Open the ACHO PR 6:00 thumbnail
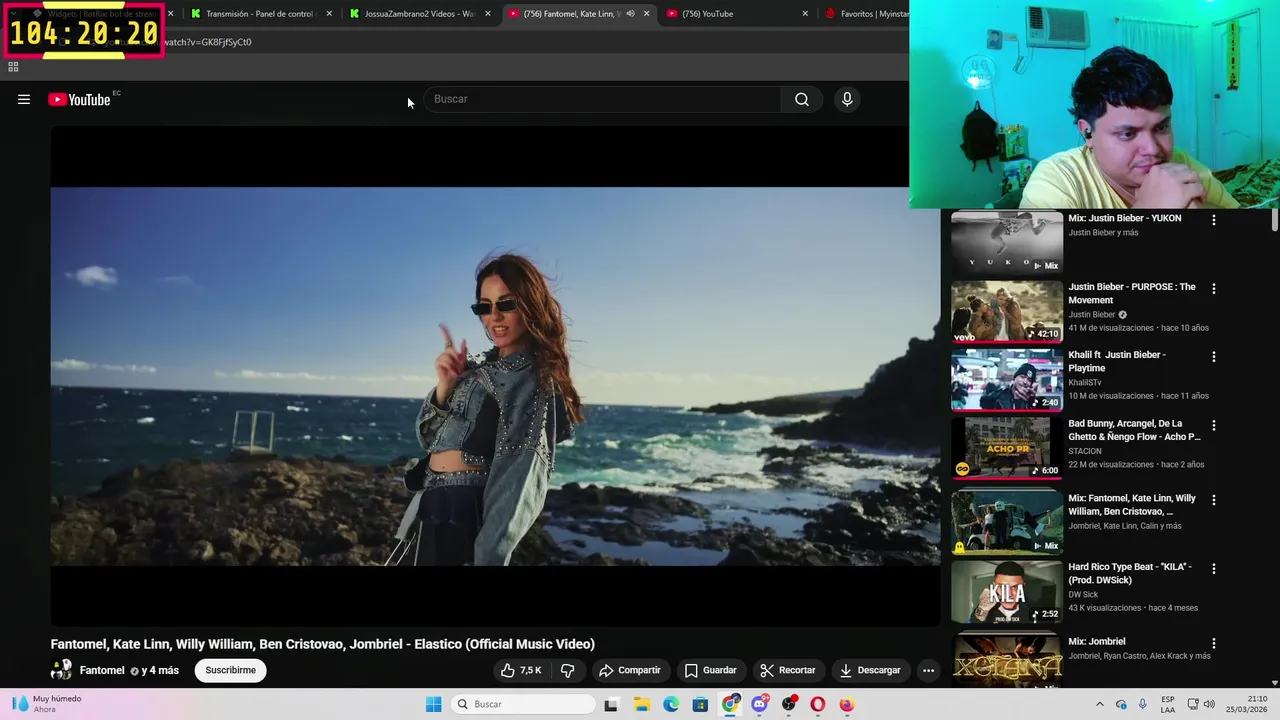Image resolution: width=1280 pixels, height=720 pixels. tap(1007, 447)
